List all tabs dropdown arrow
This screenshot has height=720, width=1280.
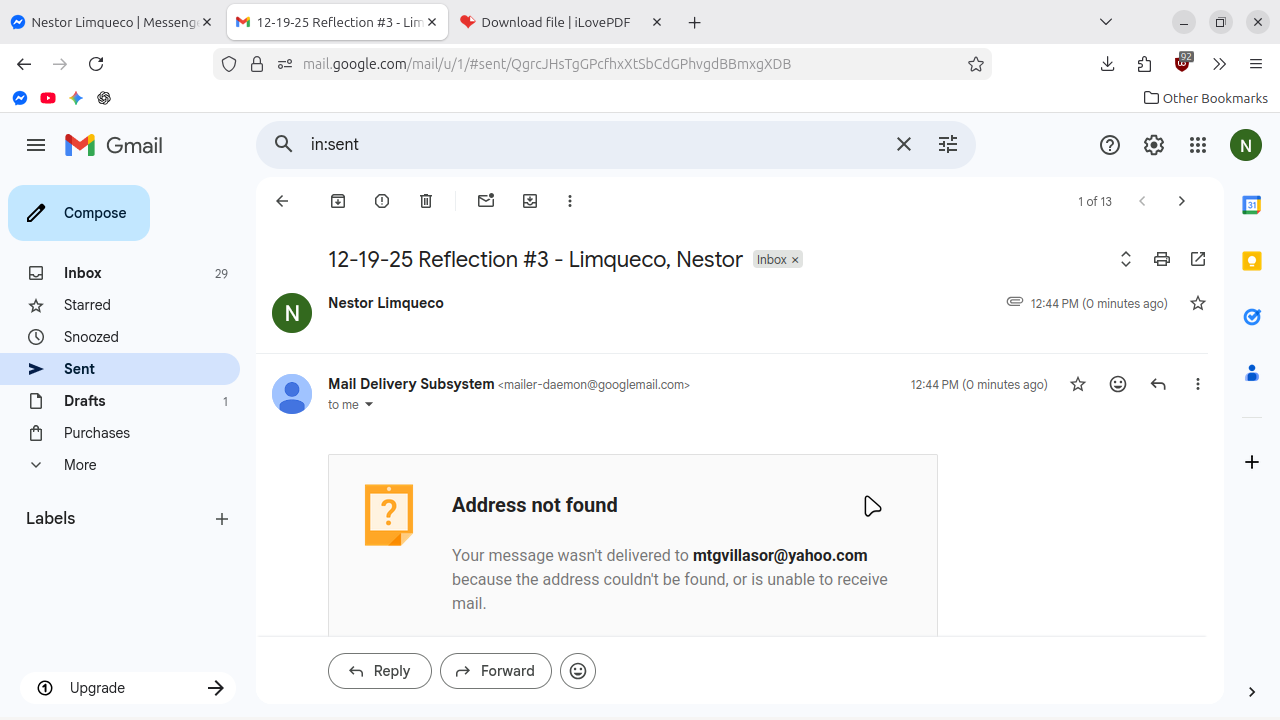click(x=1106, y=22)
